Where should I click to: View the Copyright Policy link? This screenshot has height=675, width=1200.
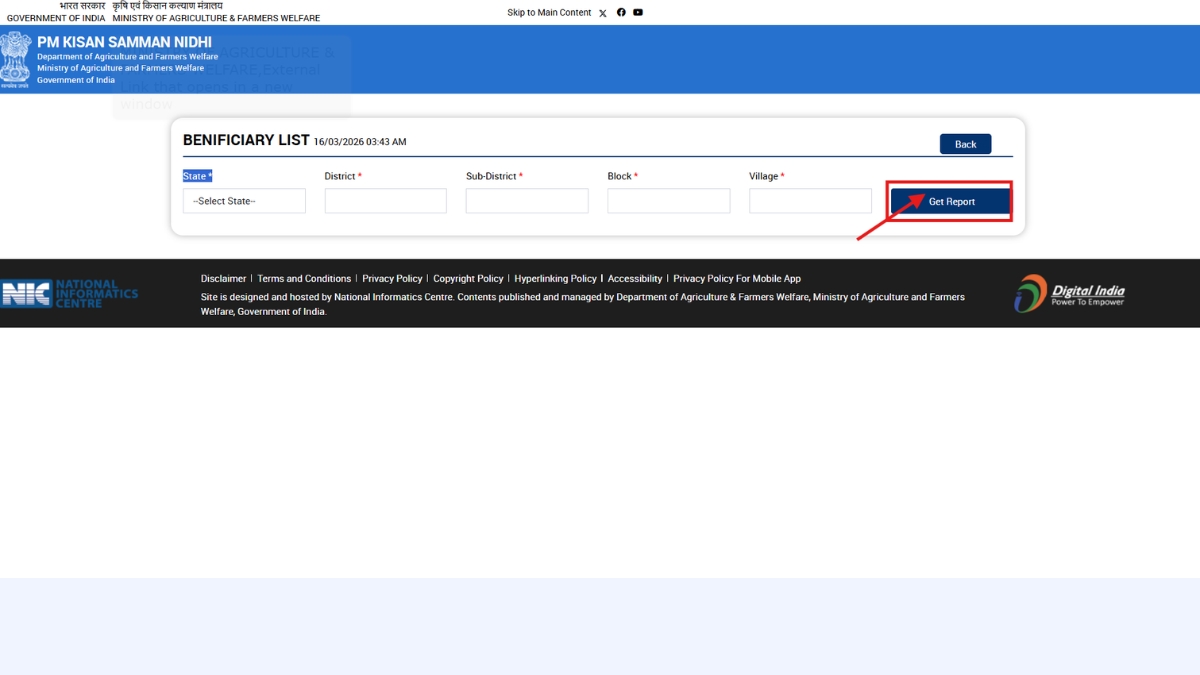click(468, 279)
